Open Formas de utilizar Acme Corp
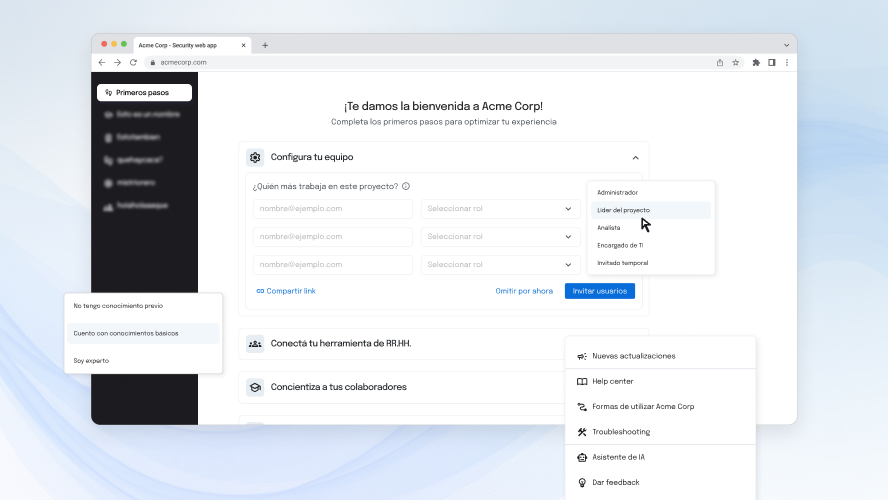Screen dimensions: 888x500 coord(660,407)
